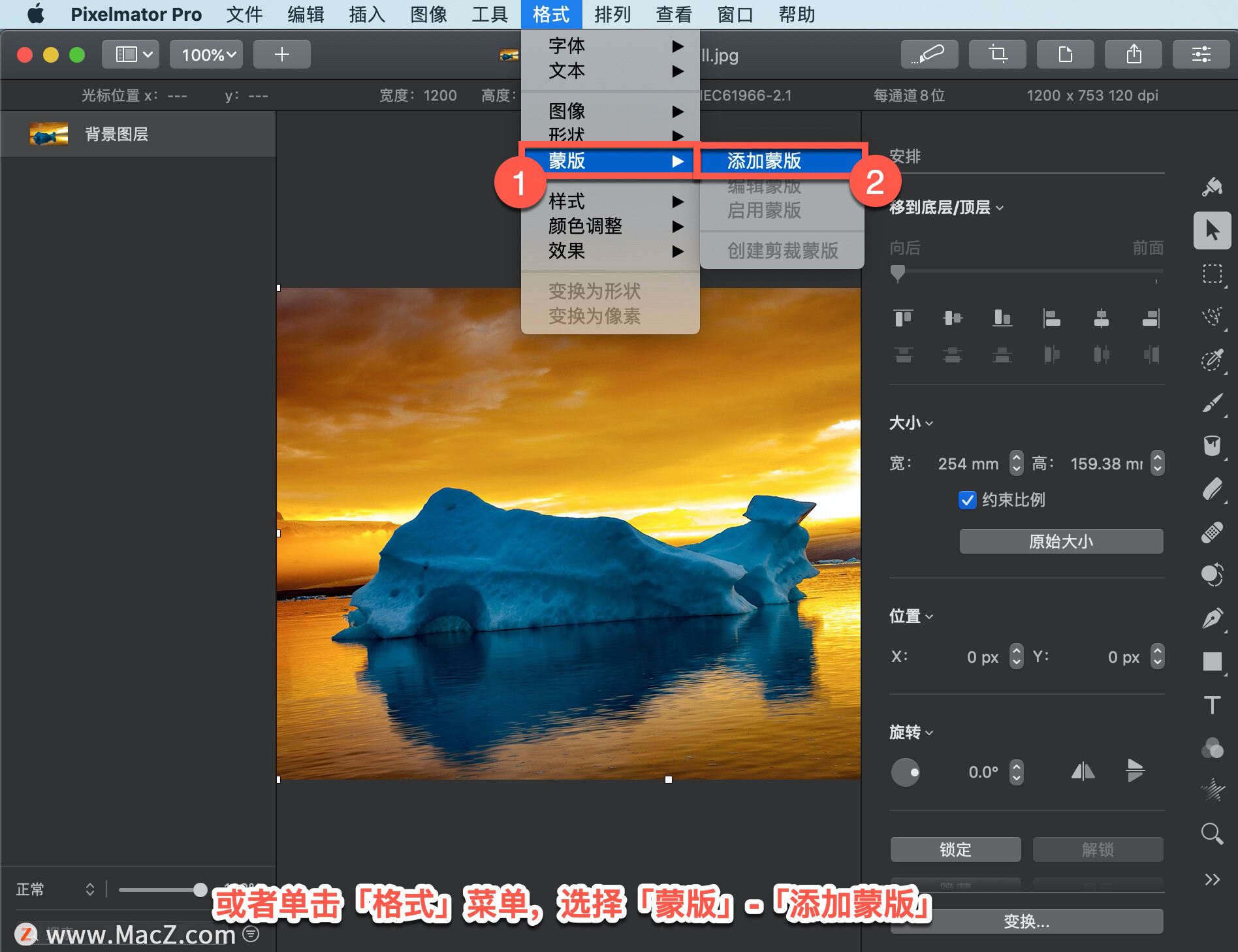Open the 文件 menu
The width and height of the screenshot is (1238, 952).
pyautogui.click(x=244, y=14)
